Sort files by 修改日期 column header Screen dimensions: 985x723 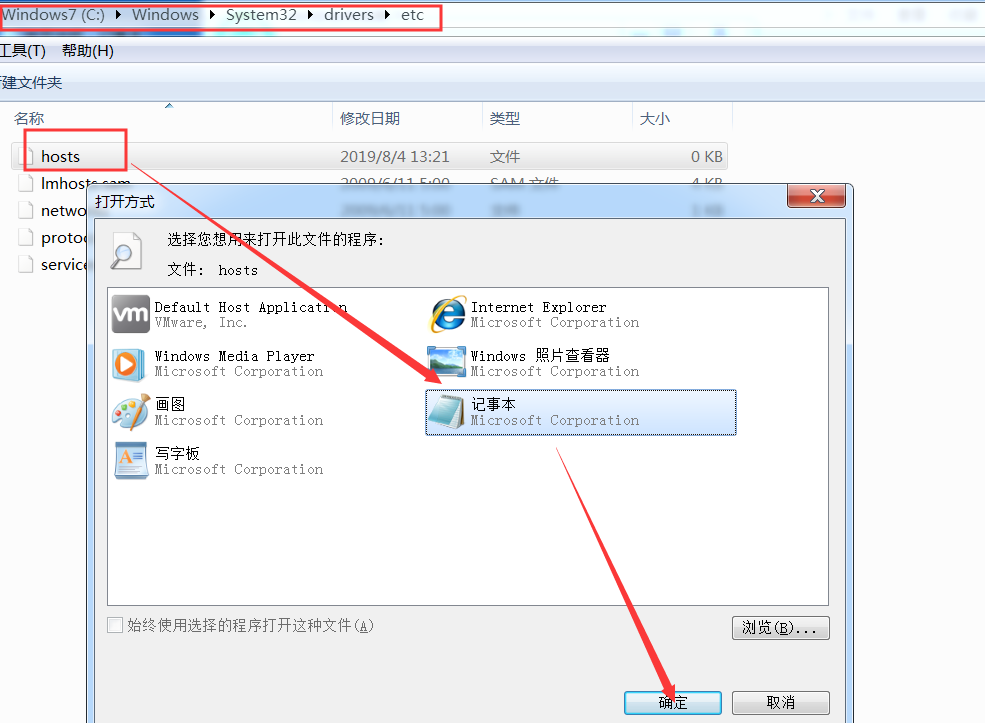coord(370,118)
